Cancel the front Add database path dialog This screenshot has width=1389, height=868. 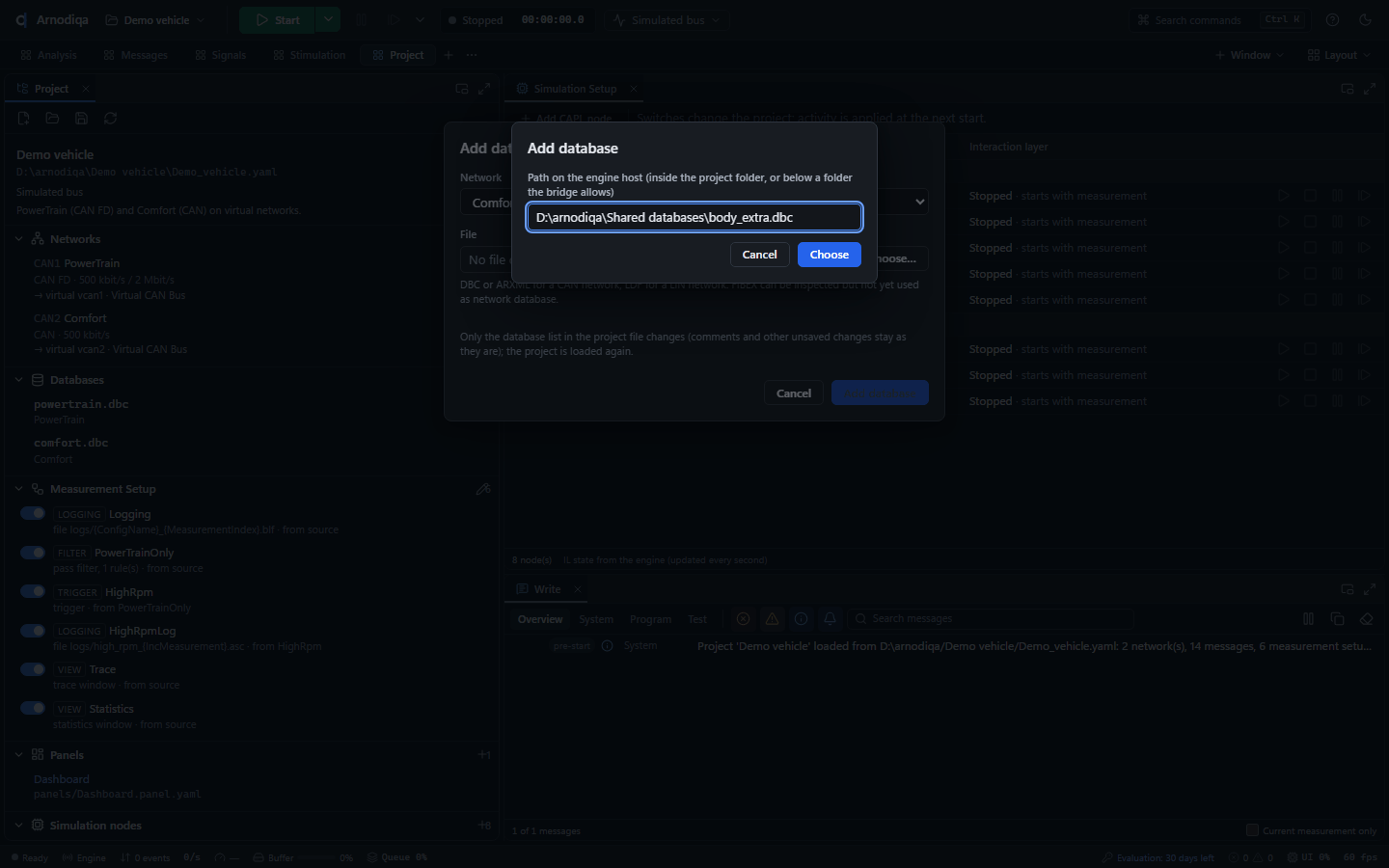pos(759,255)
